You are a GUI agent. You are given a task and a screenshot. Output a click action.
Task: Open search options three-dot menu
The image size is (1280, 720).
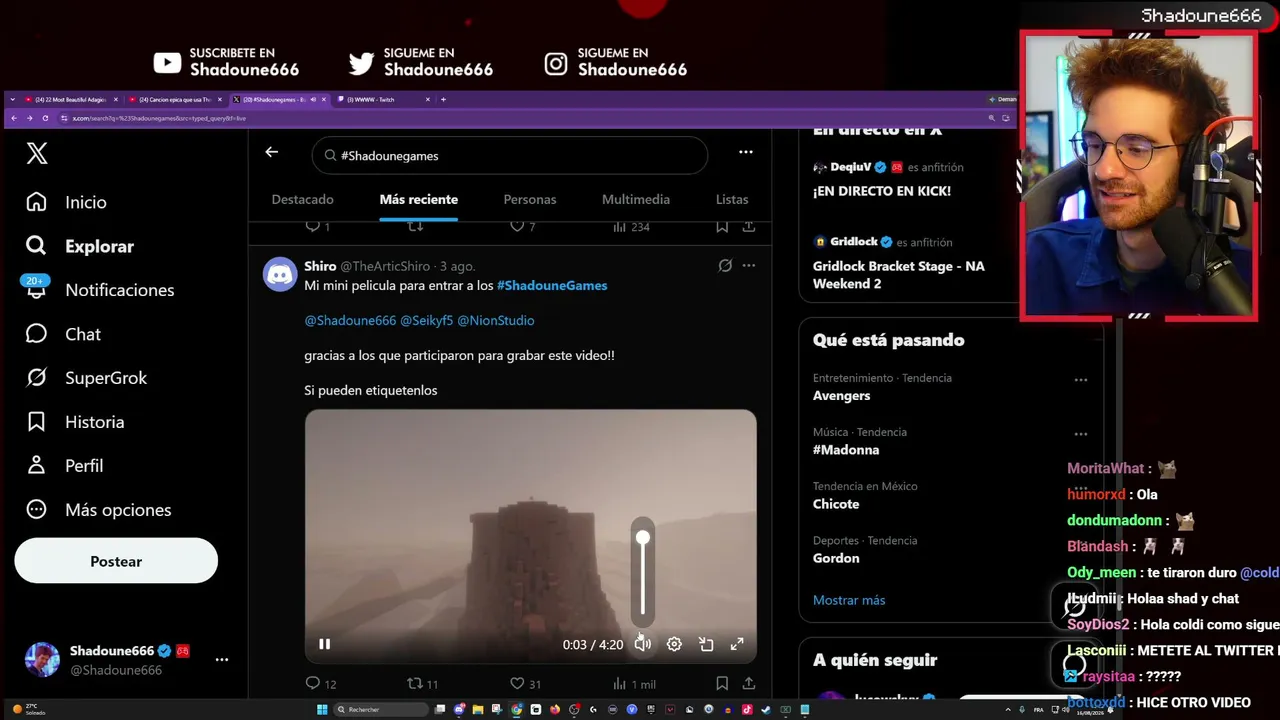click(x=746, y=152)
